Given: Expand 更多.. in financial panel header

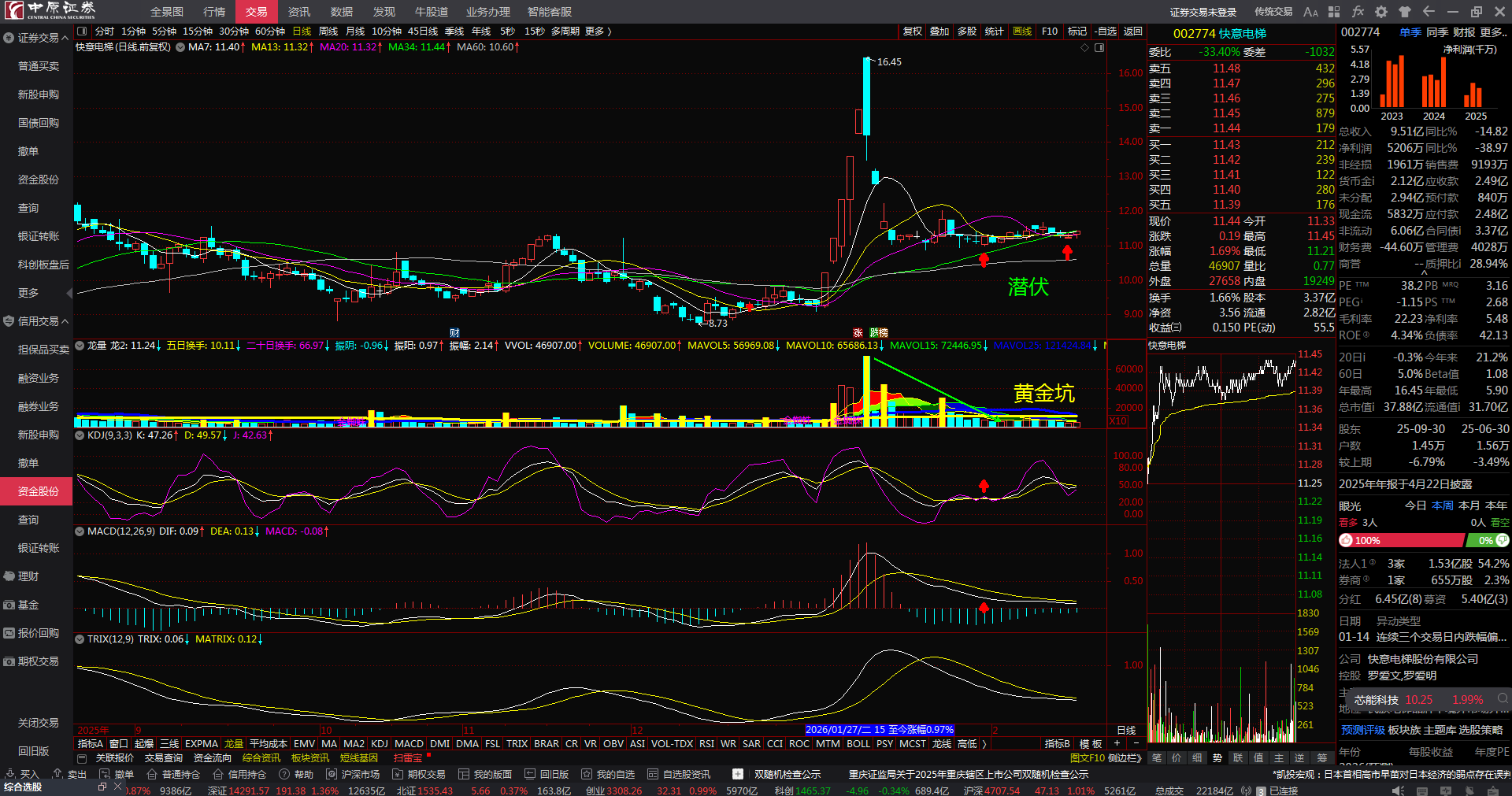Looking at the screenshot, I should (x=1494, y=32).
